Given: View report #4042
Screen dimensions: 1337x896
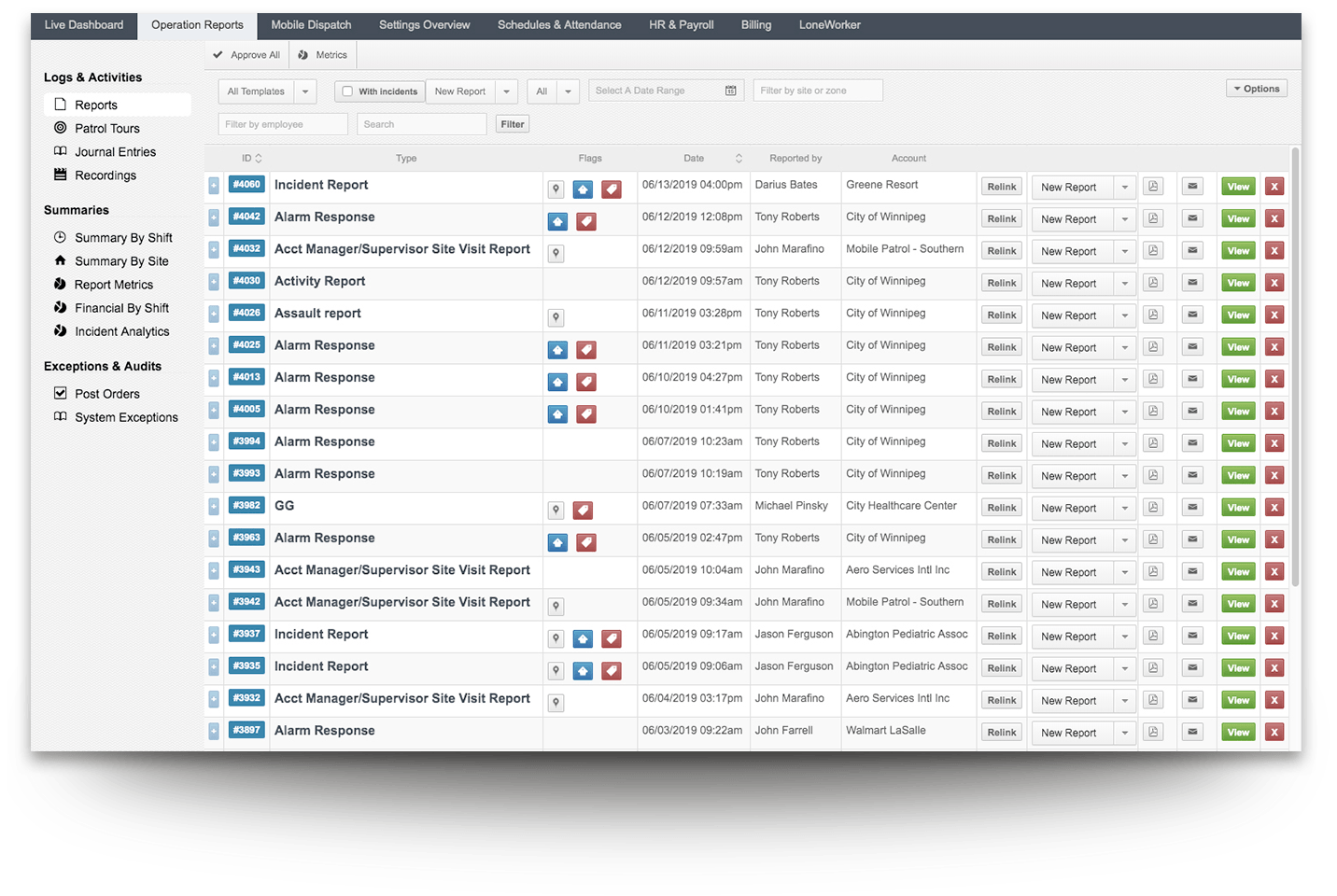Looking at the screenshot, I should [x=1238, y=218].
